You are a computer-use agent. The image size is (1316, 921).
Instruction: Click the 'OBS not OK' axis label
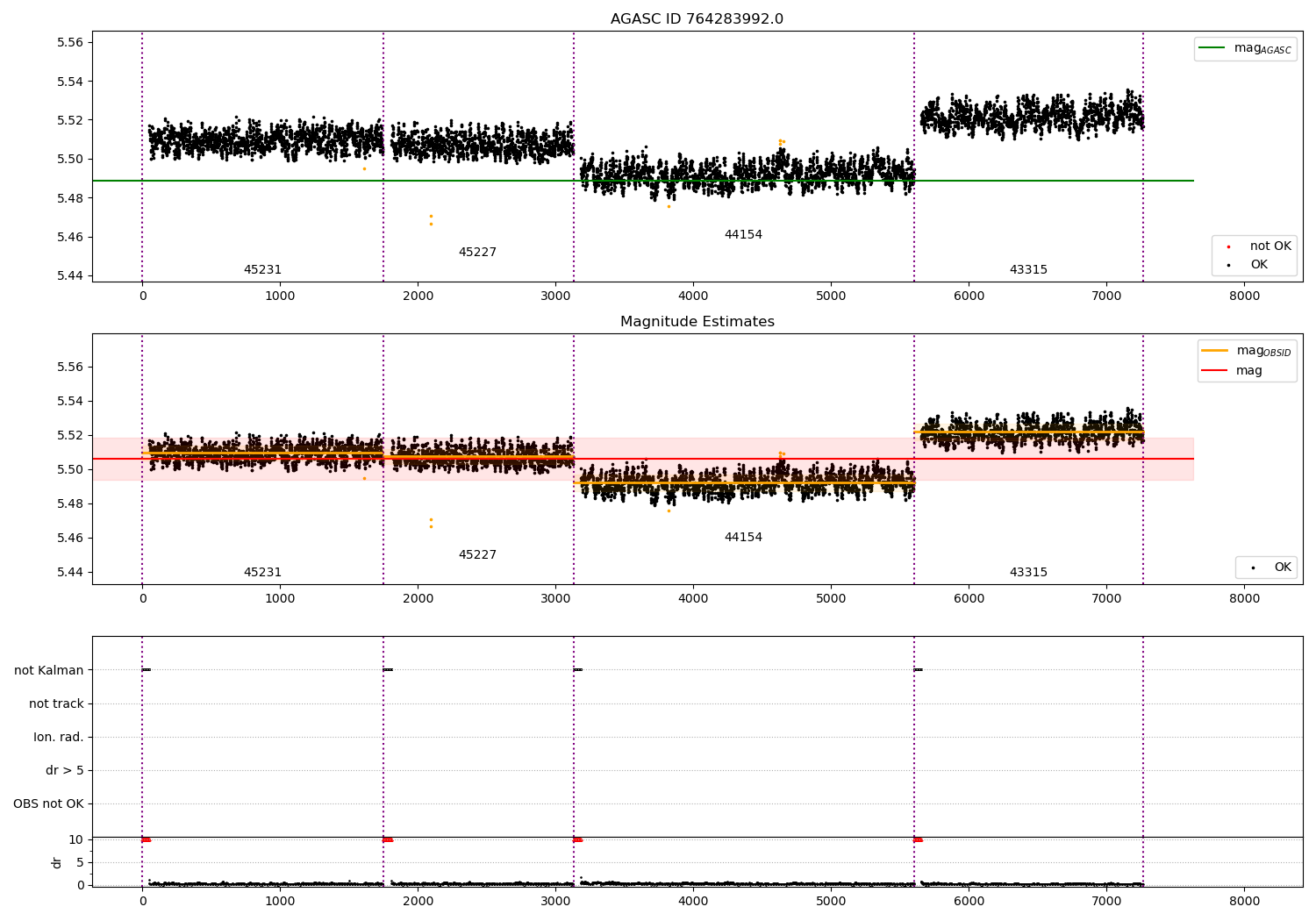coord(49,803)
